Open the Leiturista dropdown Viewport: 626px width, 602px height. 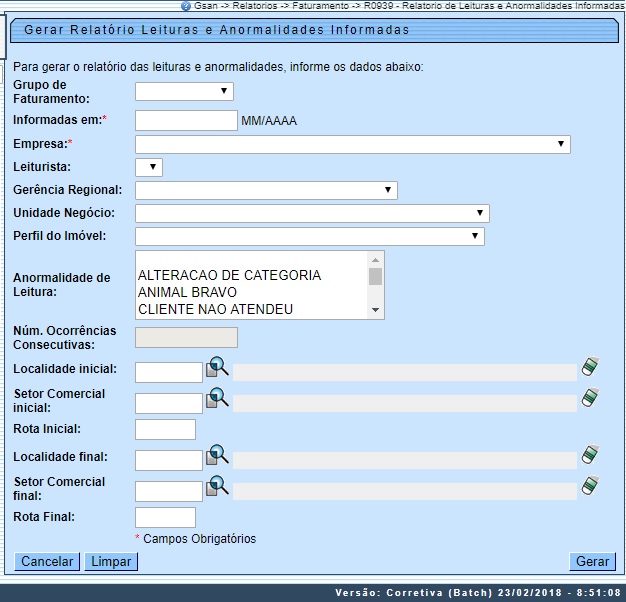click(x=149, y=168)
